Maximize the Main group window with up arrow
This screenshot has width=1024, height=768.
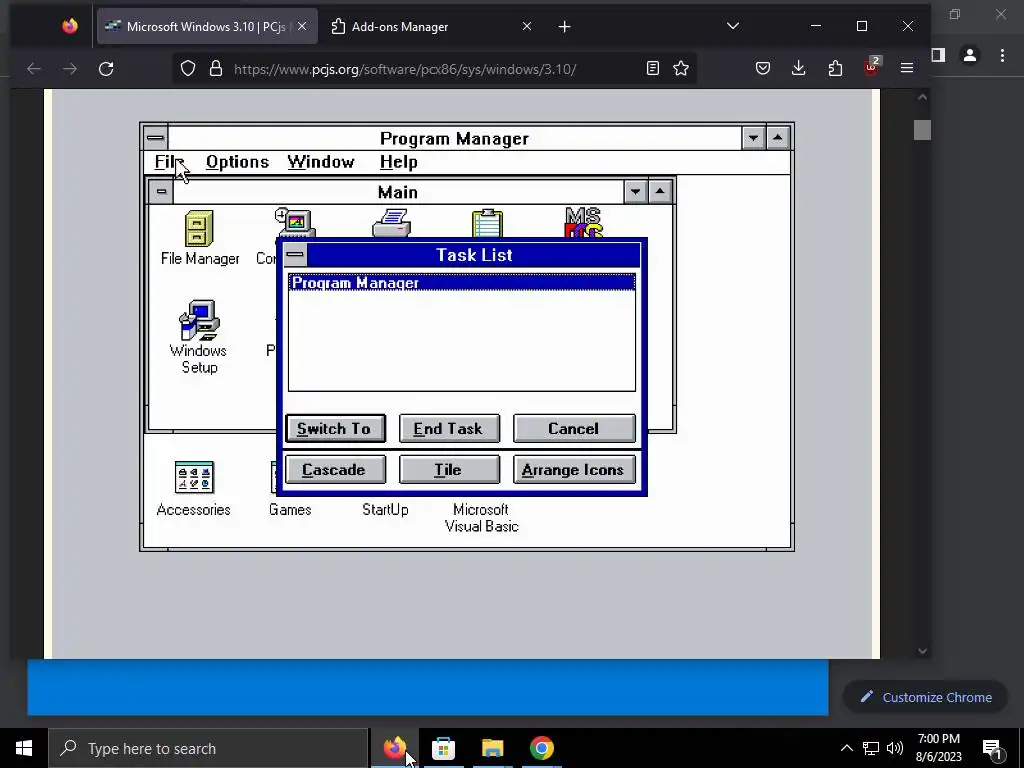coord(660,192)
